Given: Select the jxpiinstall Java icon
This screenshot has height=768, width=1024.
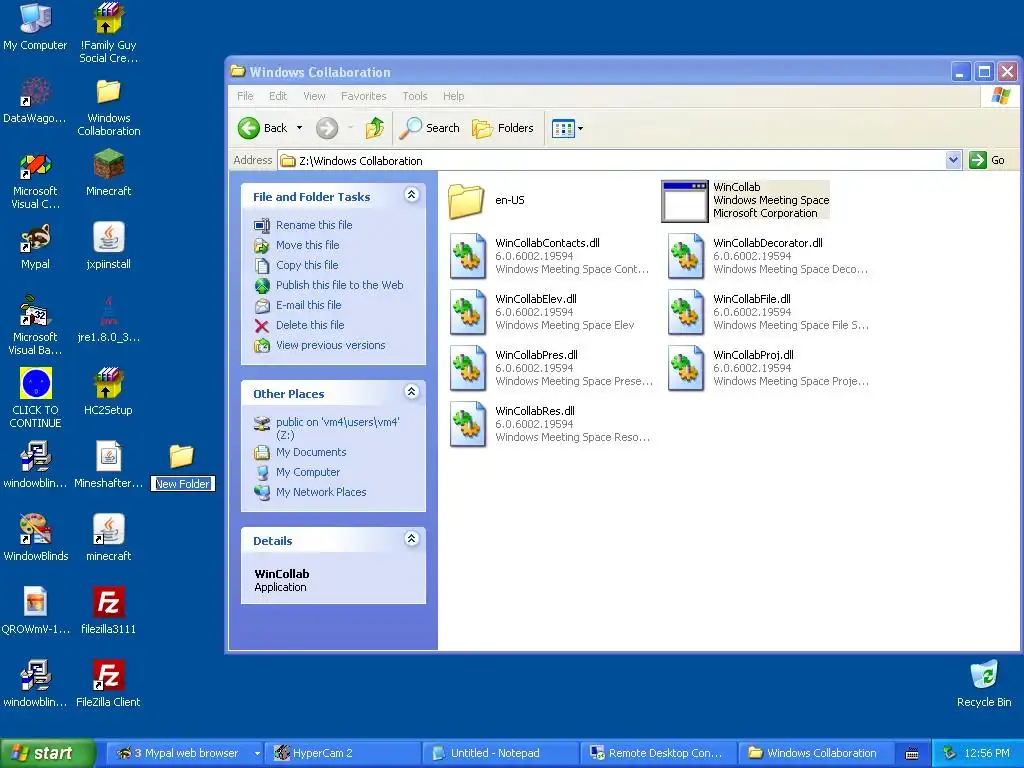Looking at the screenshot, I should coord(108,238).
